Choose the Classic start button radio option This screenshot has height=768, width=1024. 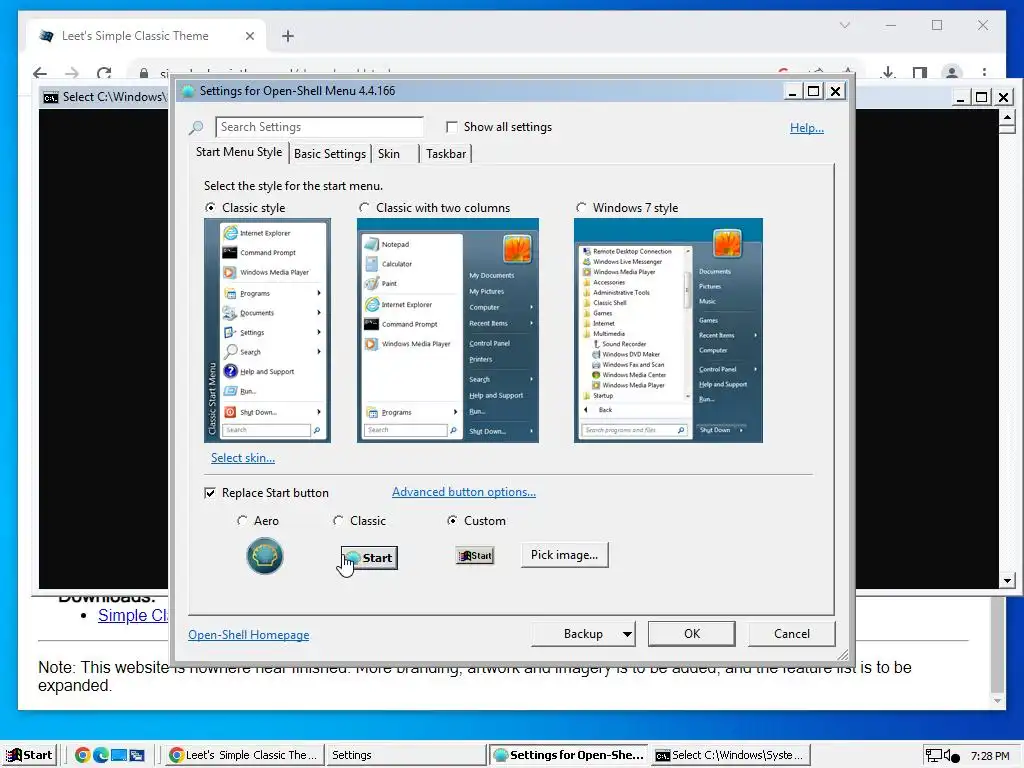pos(338,520)
